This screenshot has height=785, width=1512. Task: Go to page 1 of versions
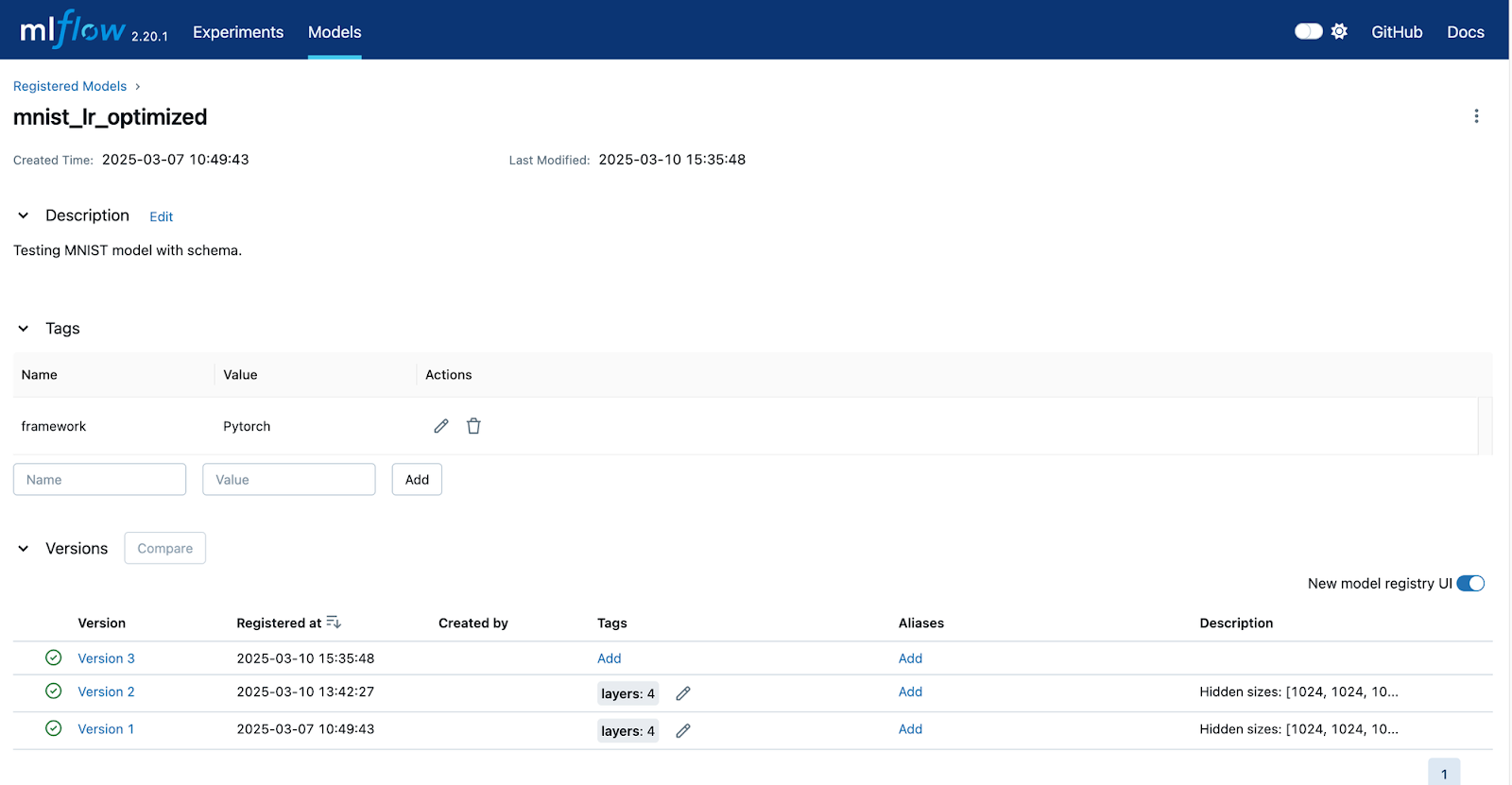tap(1444, 772)
